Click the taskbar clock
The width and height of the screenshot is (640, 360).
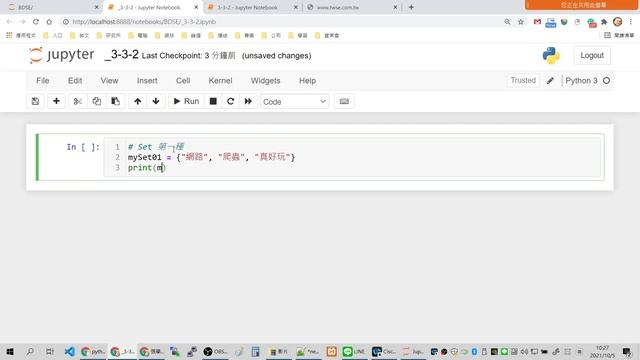tap(602, 351)
